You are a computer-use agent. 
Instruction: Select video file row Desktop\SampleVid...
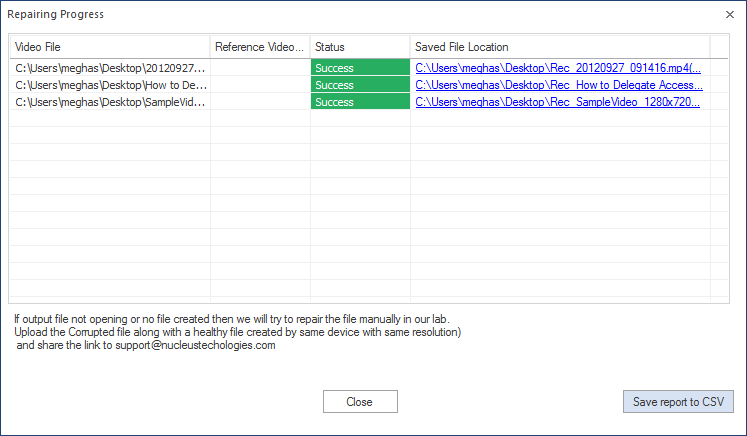pos(110,101)
